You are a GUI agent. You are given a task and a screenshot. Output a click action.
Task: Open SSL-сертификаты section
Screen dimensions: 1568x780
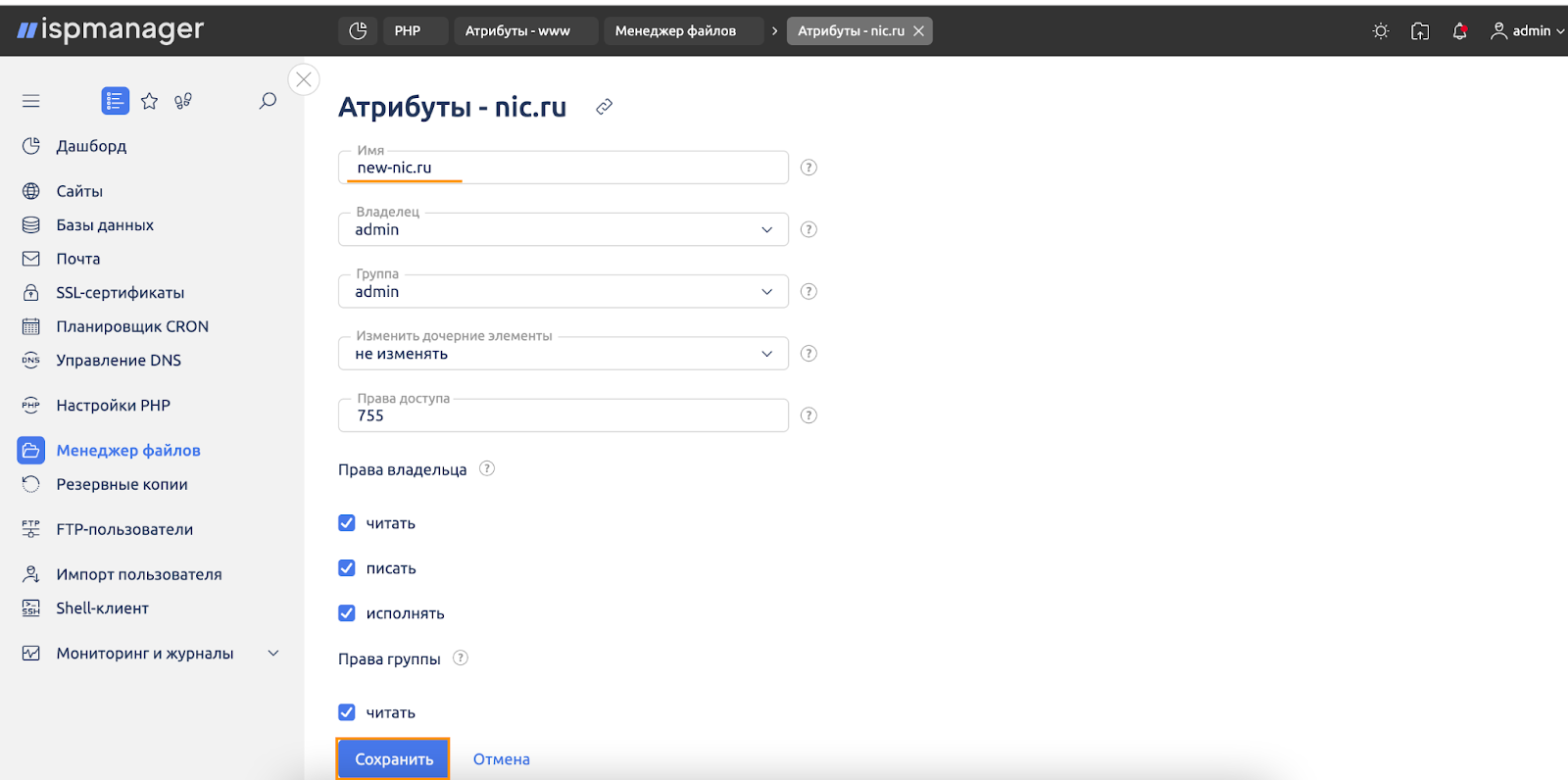120,293
